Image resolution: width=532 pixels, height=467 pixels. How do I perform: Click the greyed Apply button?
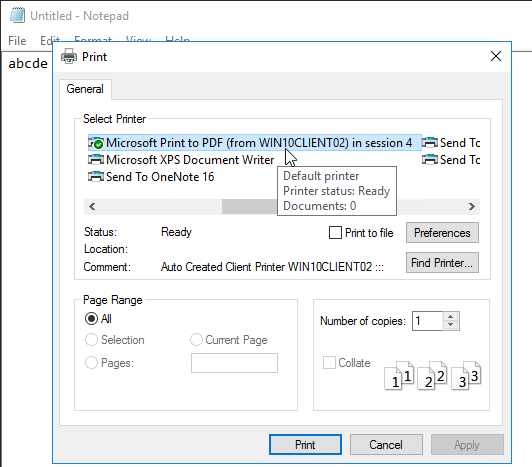[467, 445]
